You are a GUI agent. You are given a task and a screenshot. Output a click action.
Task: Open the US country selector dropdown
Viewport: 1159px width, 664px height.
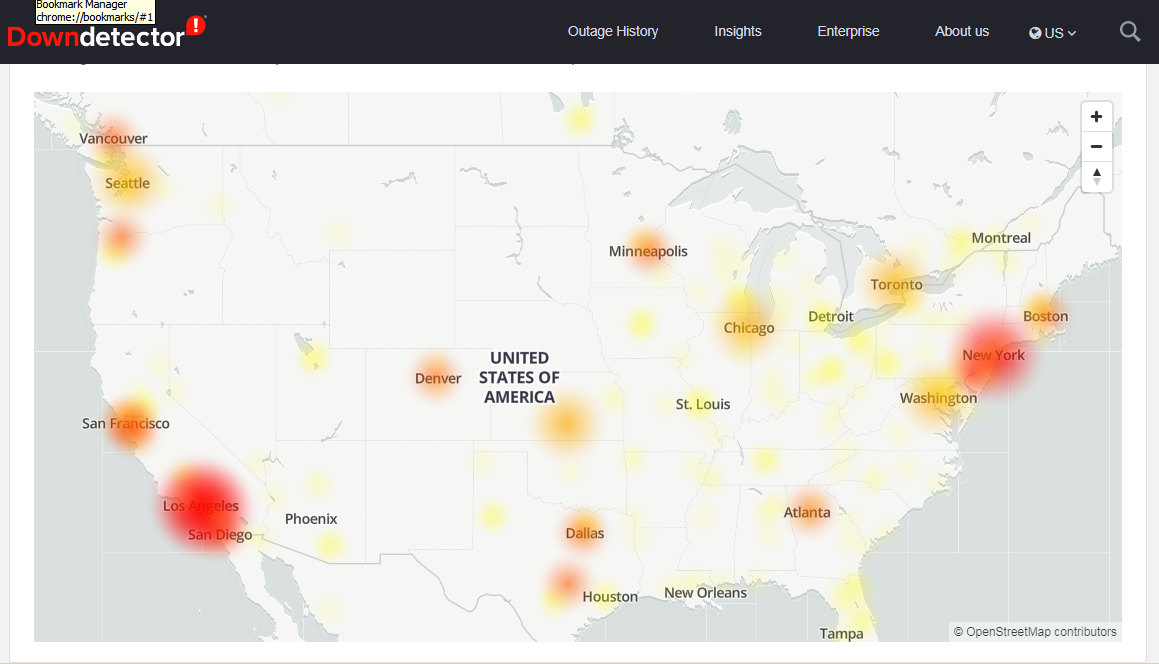coord(1053,33)
